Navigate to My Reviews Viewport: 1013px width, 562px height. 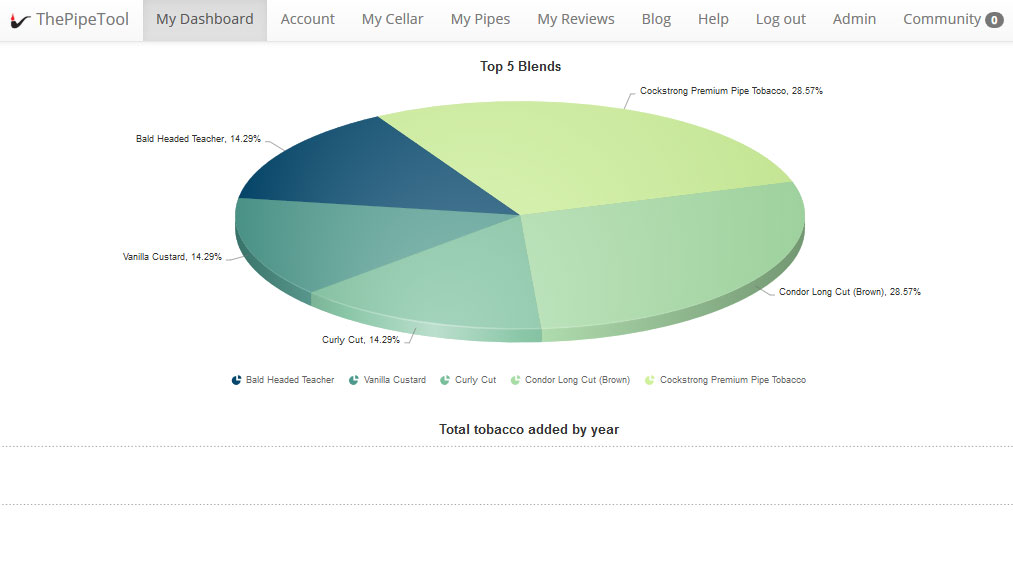[x=576, y=19]
